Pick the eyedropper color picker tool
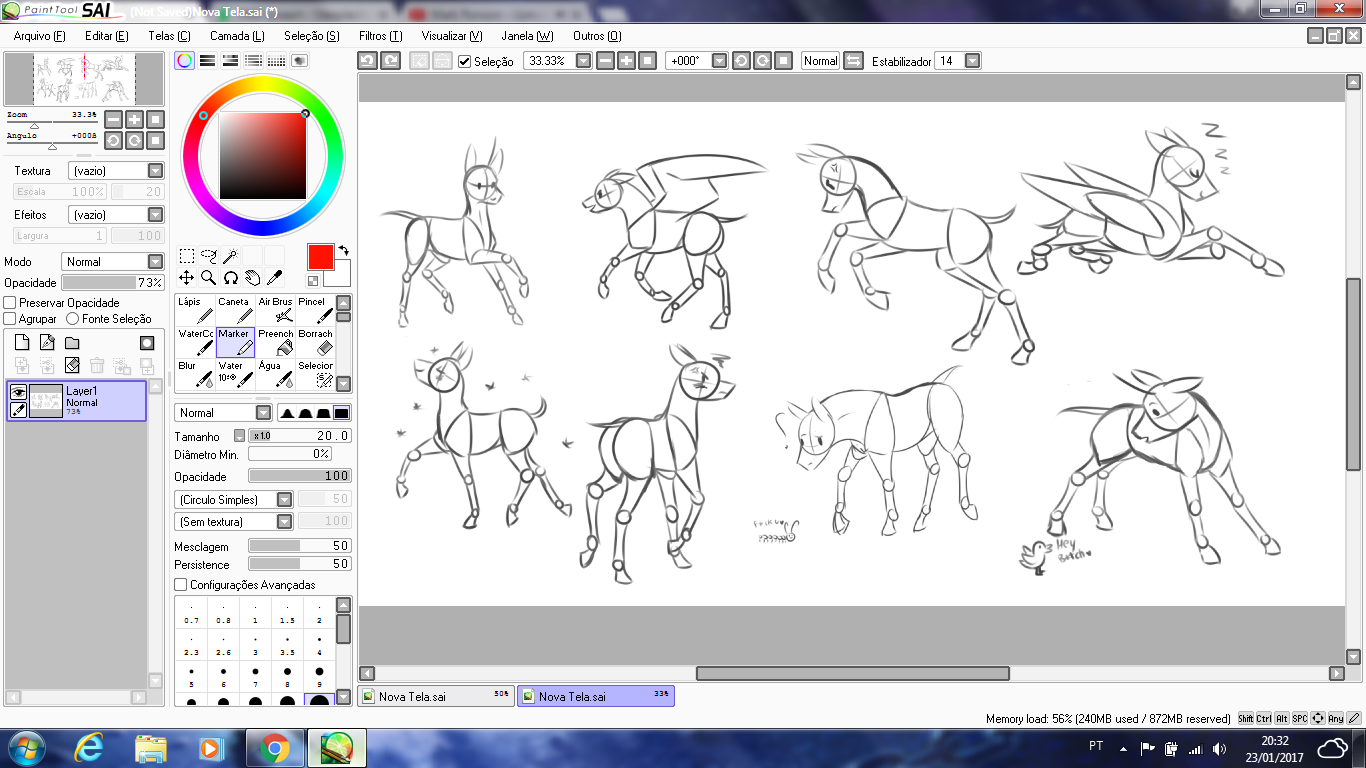This screenshot has height=768, width=1366. [x=275, y=277]
